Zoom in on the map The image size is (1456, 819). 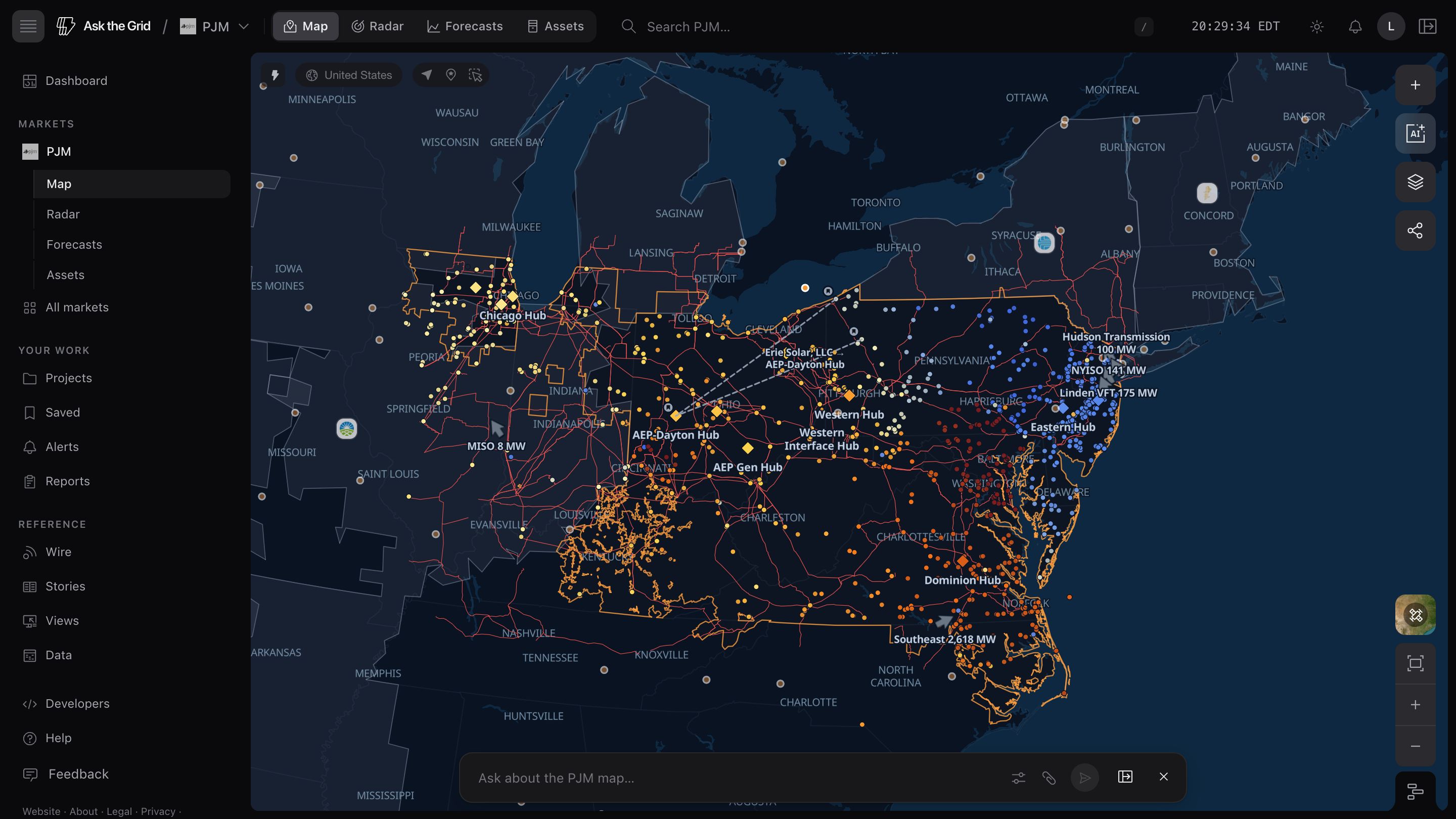pos(1416,705)
